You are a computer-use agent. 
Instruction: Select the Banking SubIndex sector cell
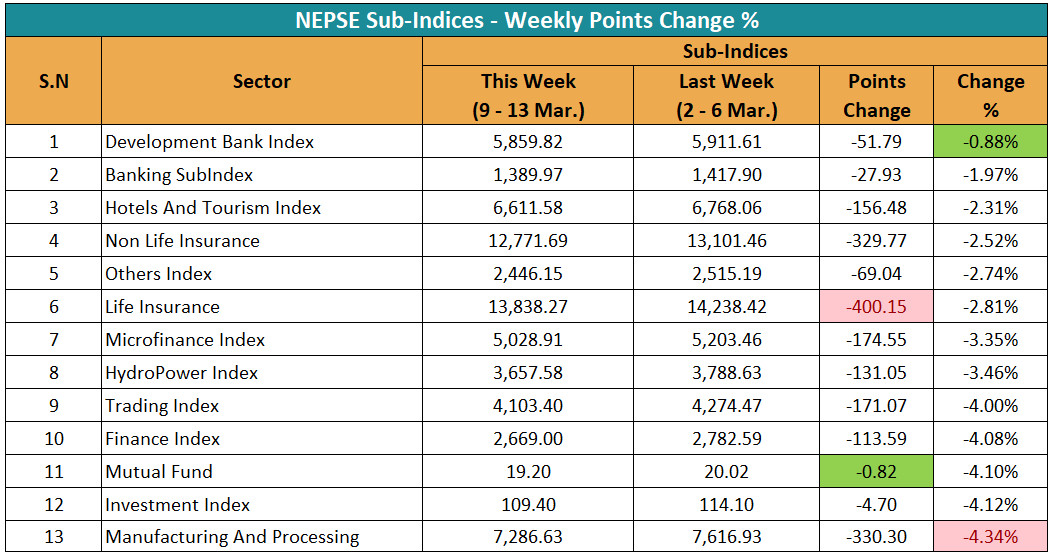pos(180,175)
